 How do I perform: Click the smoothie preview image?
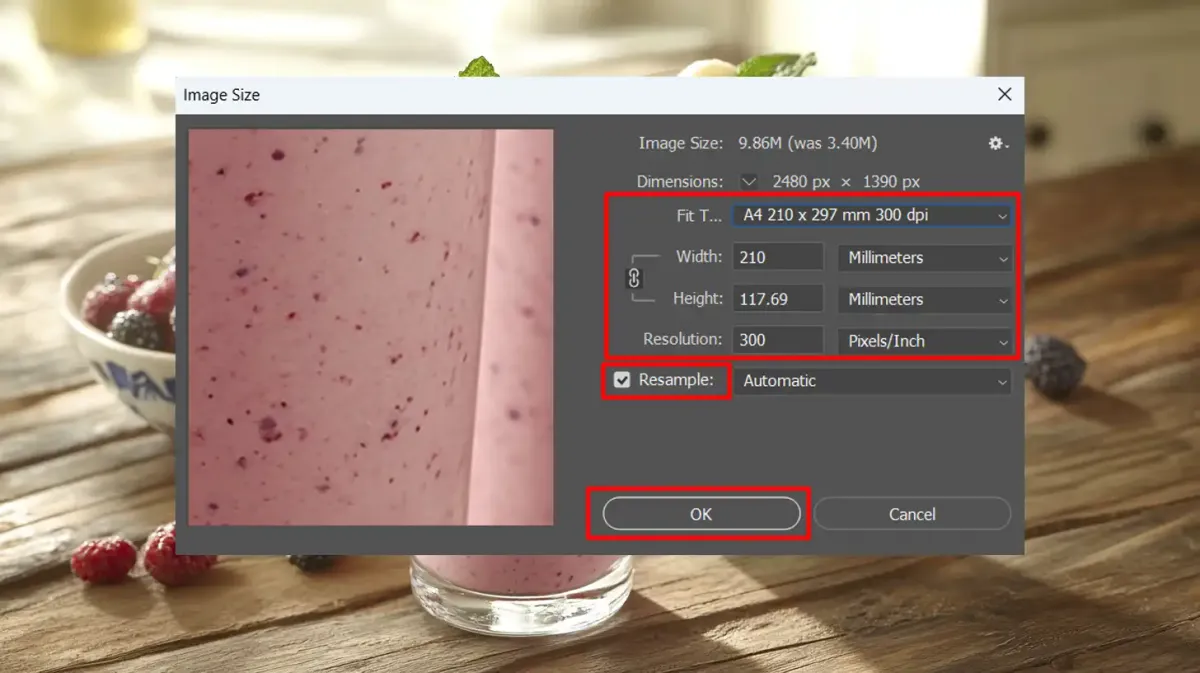click(371, 327)
